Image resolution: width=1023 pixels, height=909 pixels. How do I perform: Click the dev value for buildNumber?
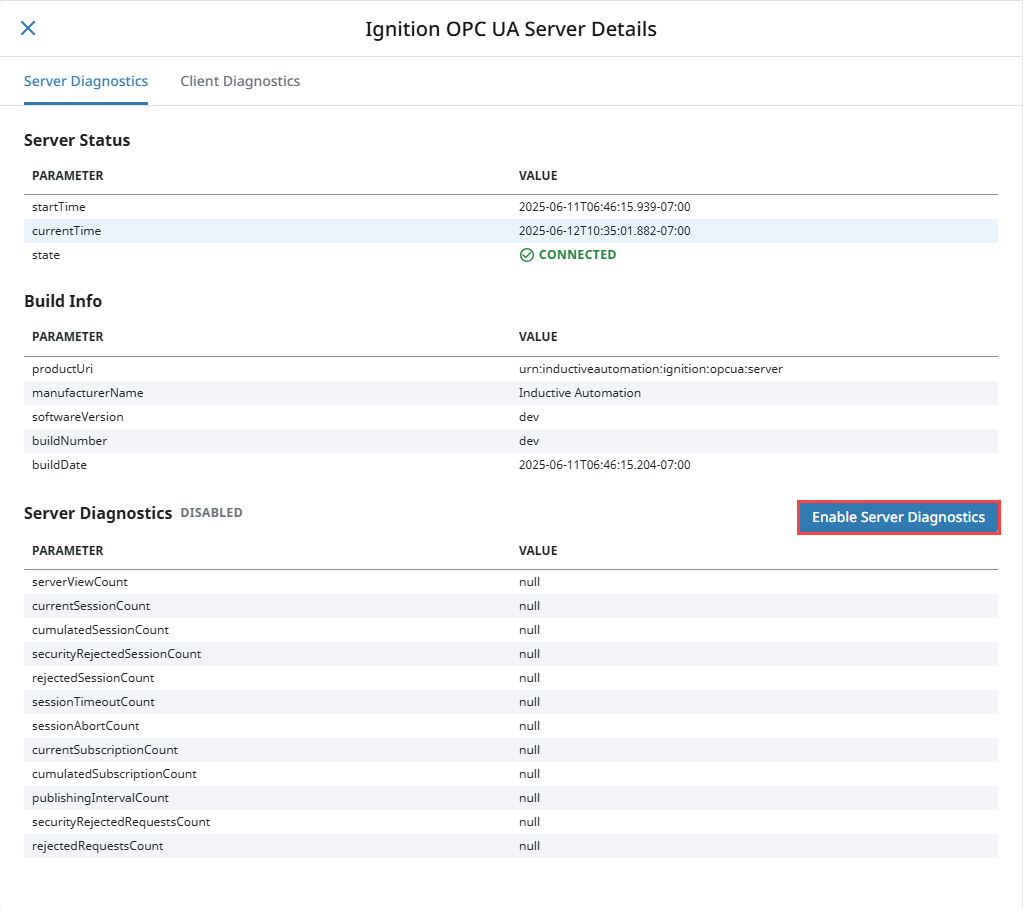tap(529, 441)
